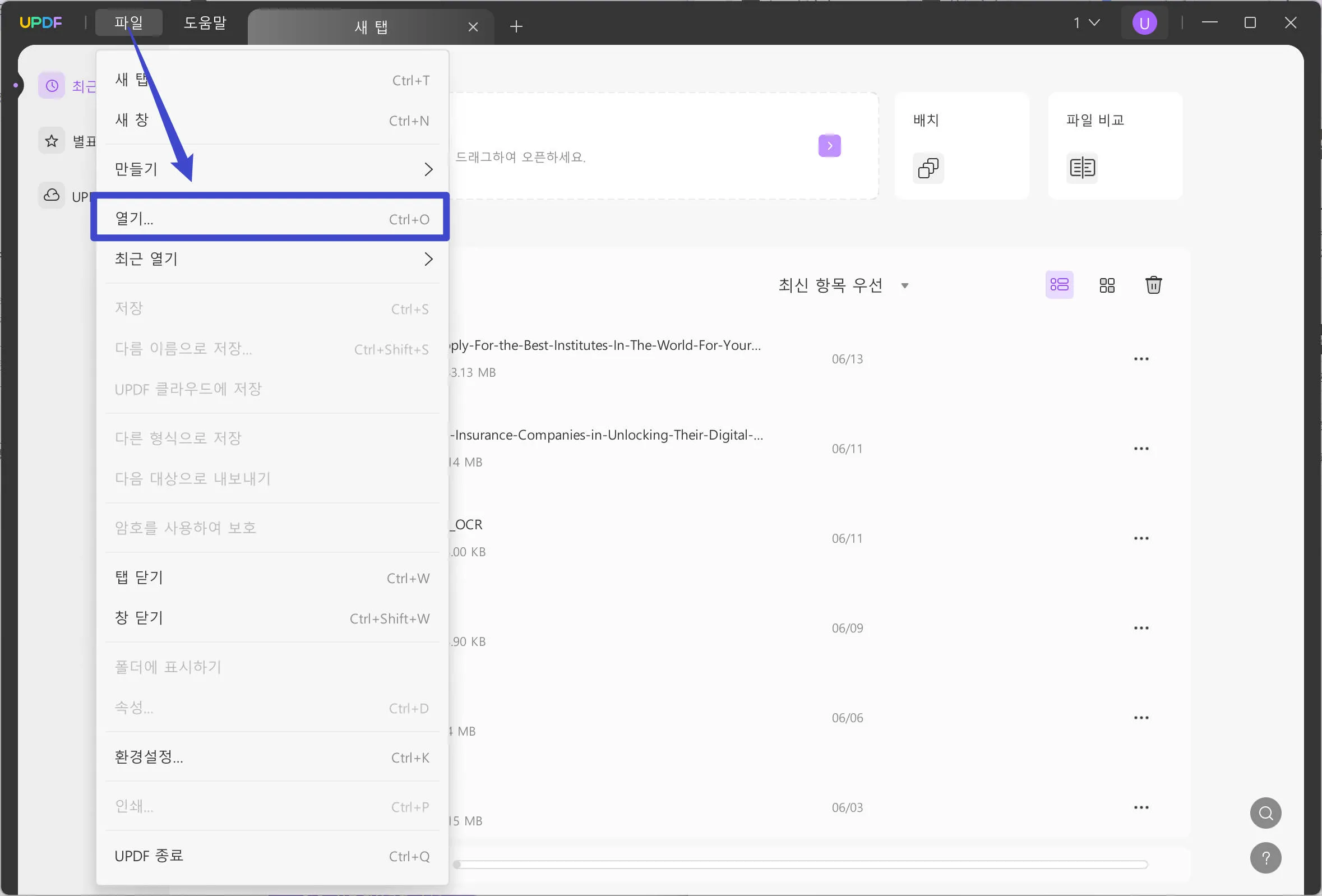Open 최신 항목 우선 sort dropdown
The width and height of the screenshot is (1322, 896).
pos(843,285)
